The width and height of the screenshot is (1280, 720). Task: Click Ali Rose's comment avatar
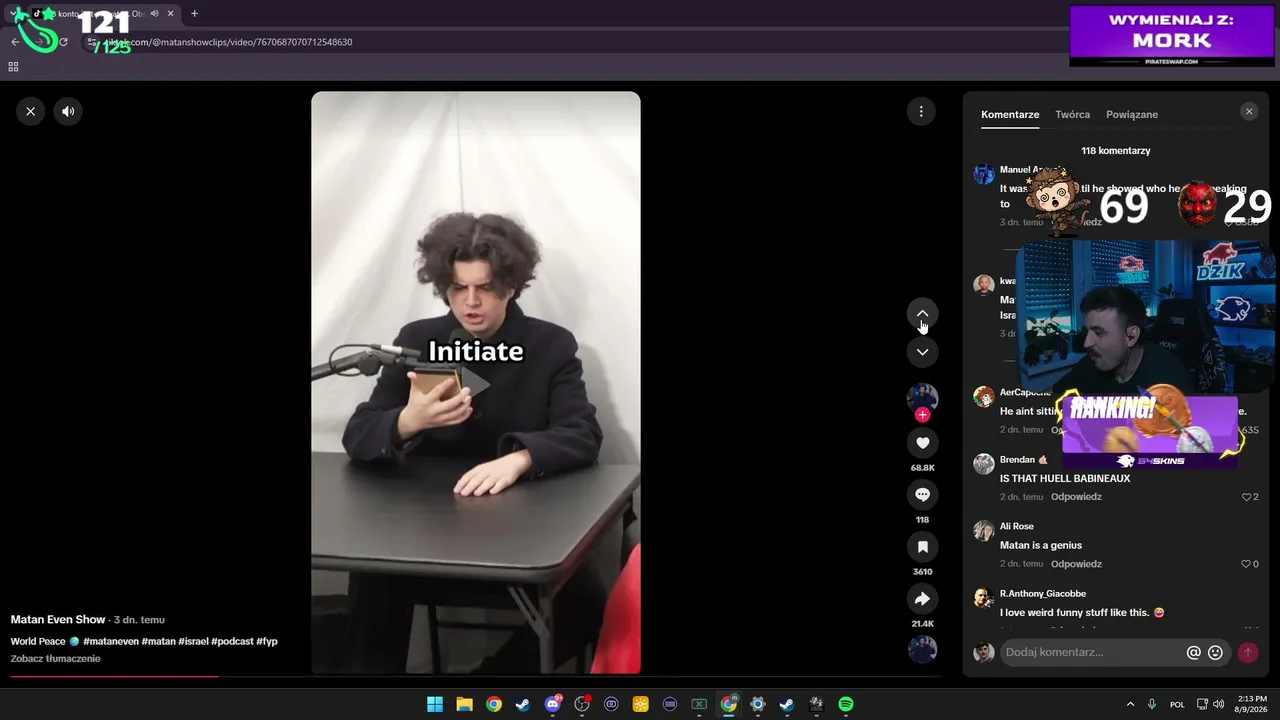pos(984,530)
